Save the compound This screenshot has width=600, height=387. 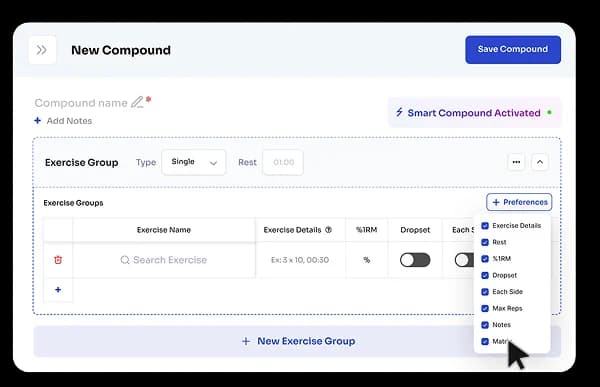click(x=513, y=49)
